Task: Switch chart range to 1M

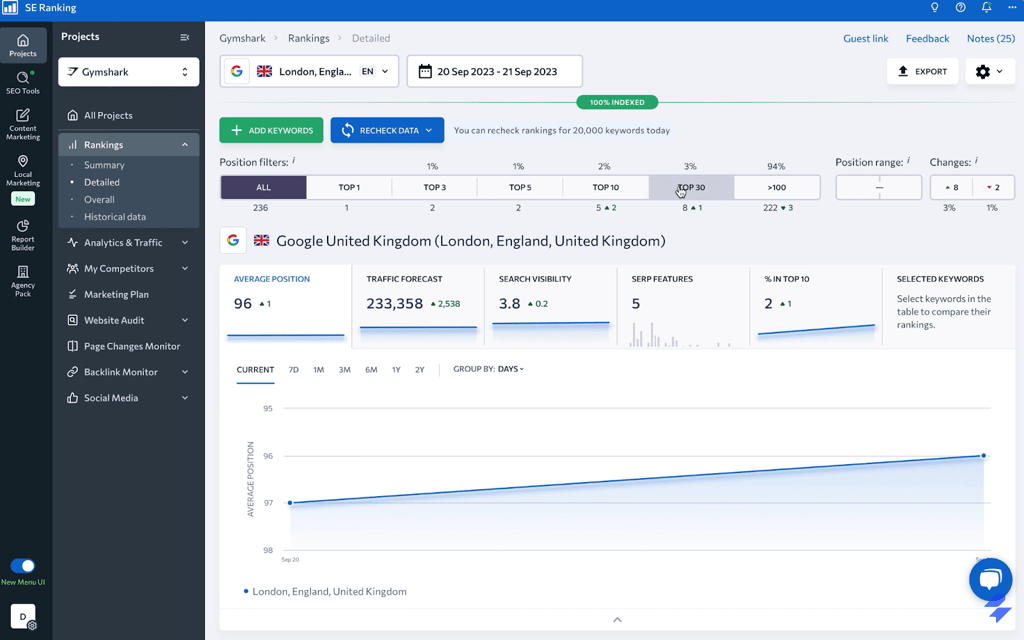Action: (x=318, y=370)
